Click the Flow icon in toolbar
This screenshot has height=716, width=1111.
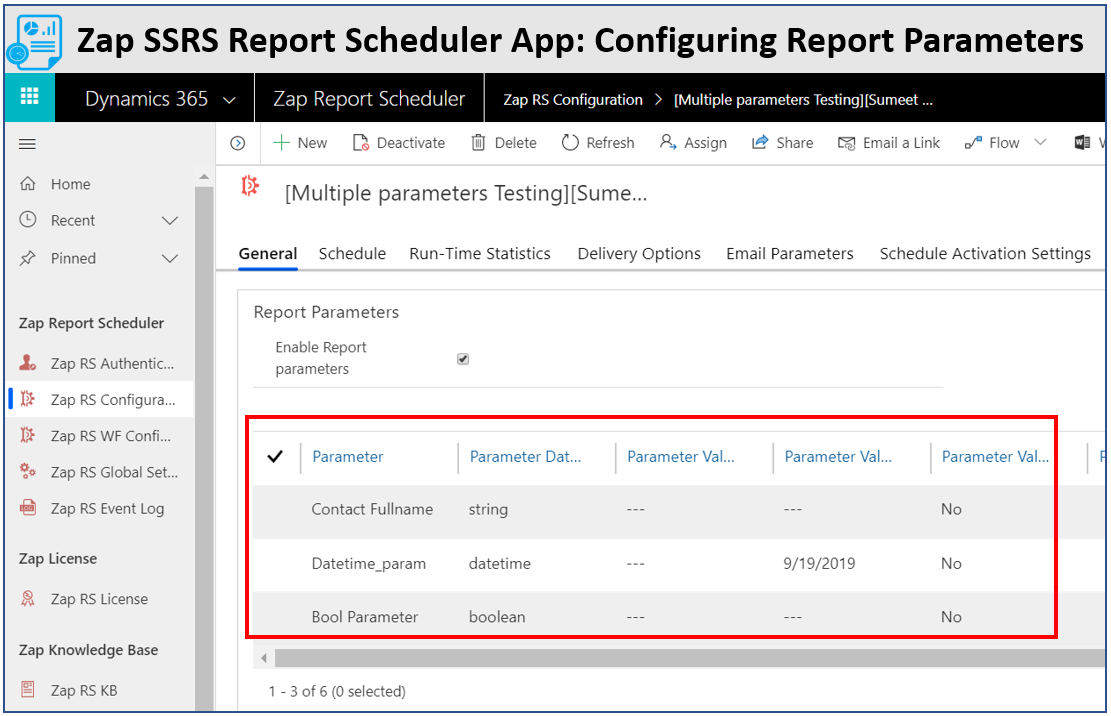click(x=973, y=143)
